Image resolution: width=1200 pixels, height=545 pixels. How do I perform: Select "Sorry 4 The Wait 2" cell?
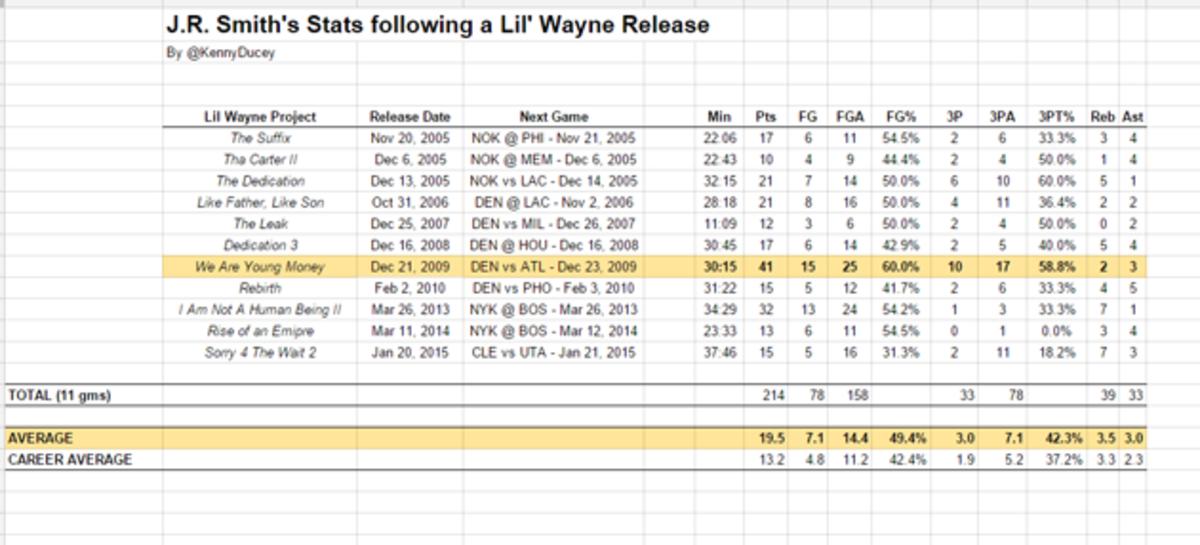coord(259,353)
